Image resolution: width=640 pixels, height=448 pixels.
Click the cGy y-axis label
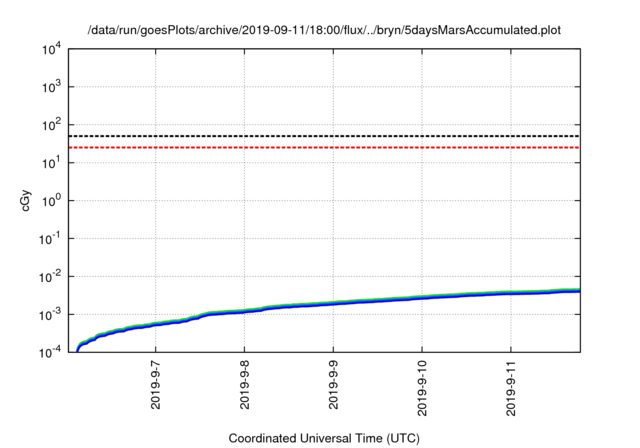click(25, 201)
